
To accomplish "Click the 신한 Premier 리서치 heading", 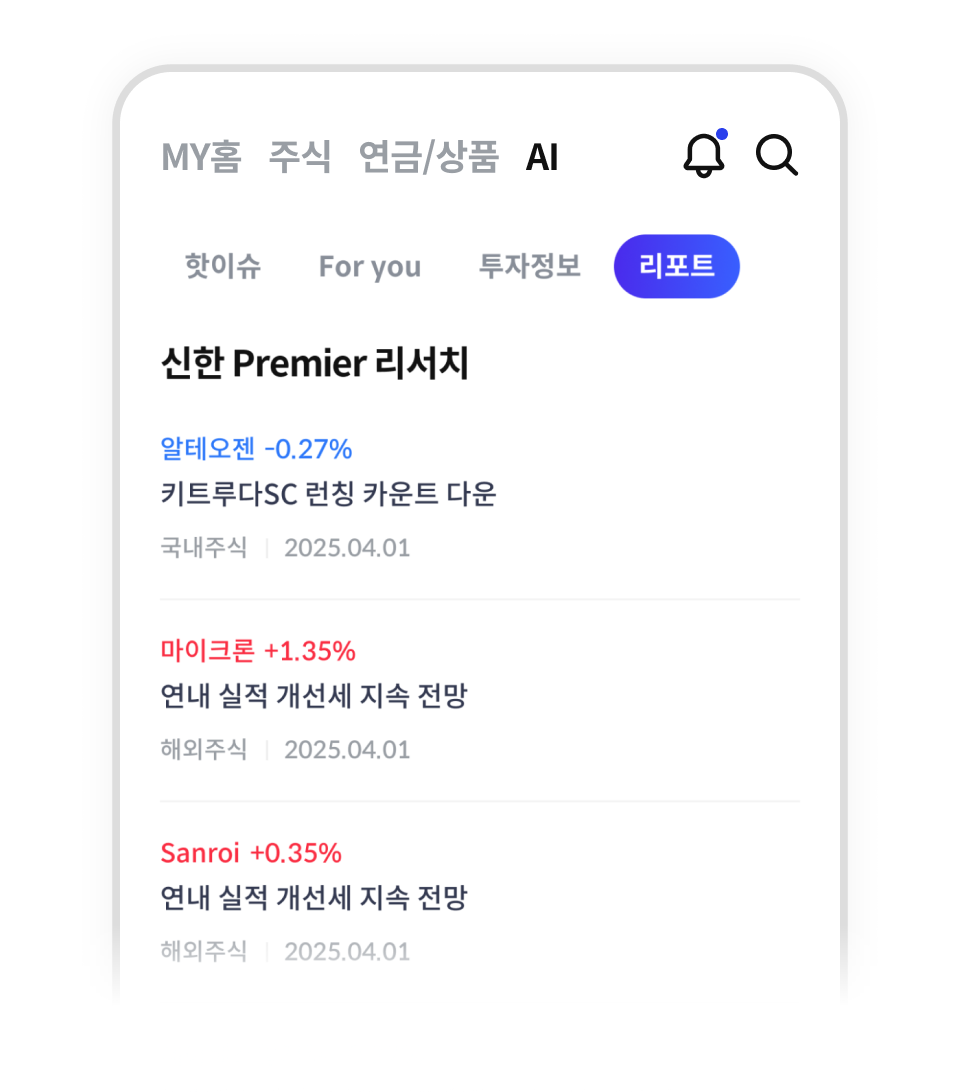I will [314, 364].
